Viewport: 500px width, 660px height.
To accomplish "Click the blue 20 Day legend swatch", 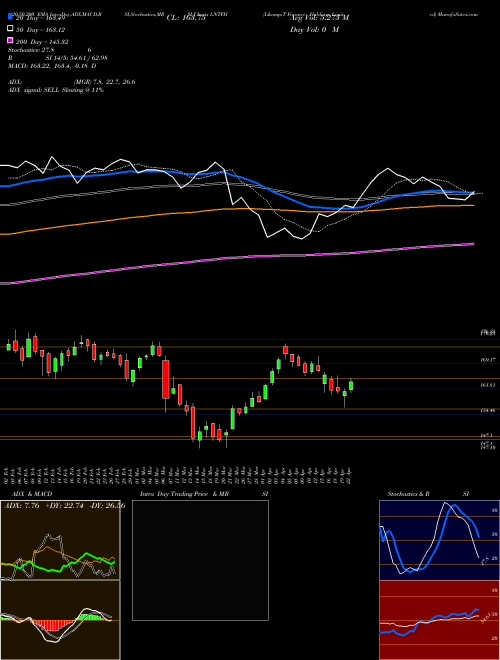I will point(10,17).
